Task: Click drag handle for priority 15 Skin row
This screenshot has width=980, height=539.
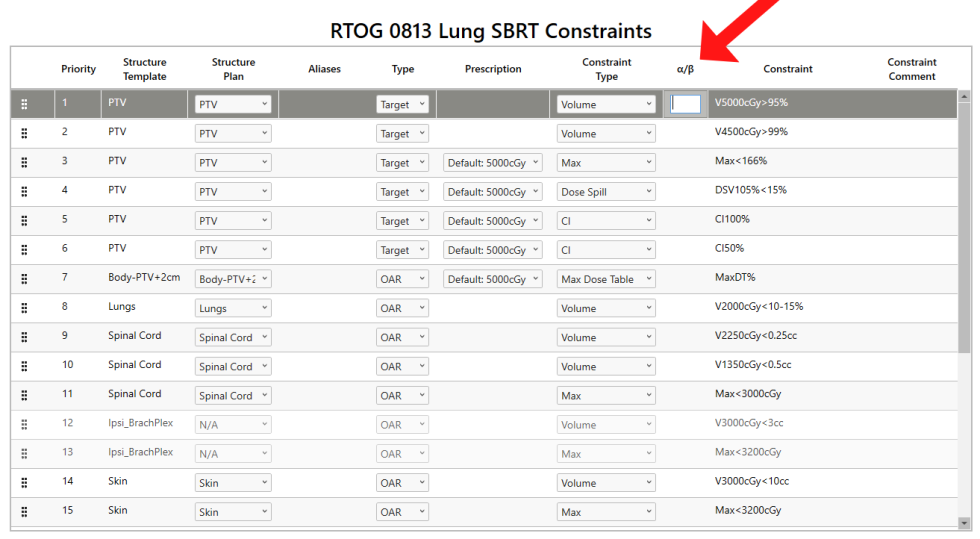Action: [x=24, y=512]
